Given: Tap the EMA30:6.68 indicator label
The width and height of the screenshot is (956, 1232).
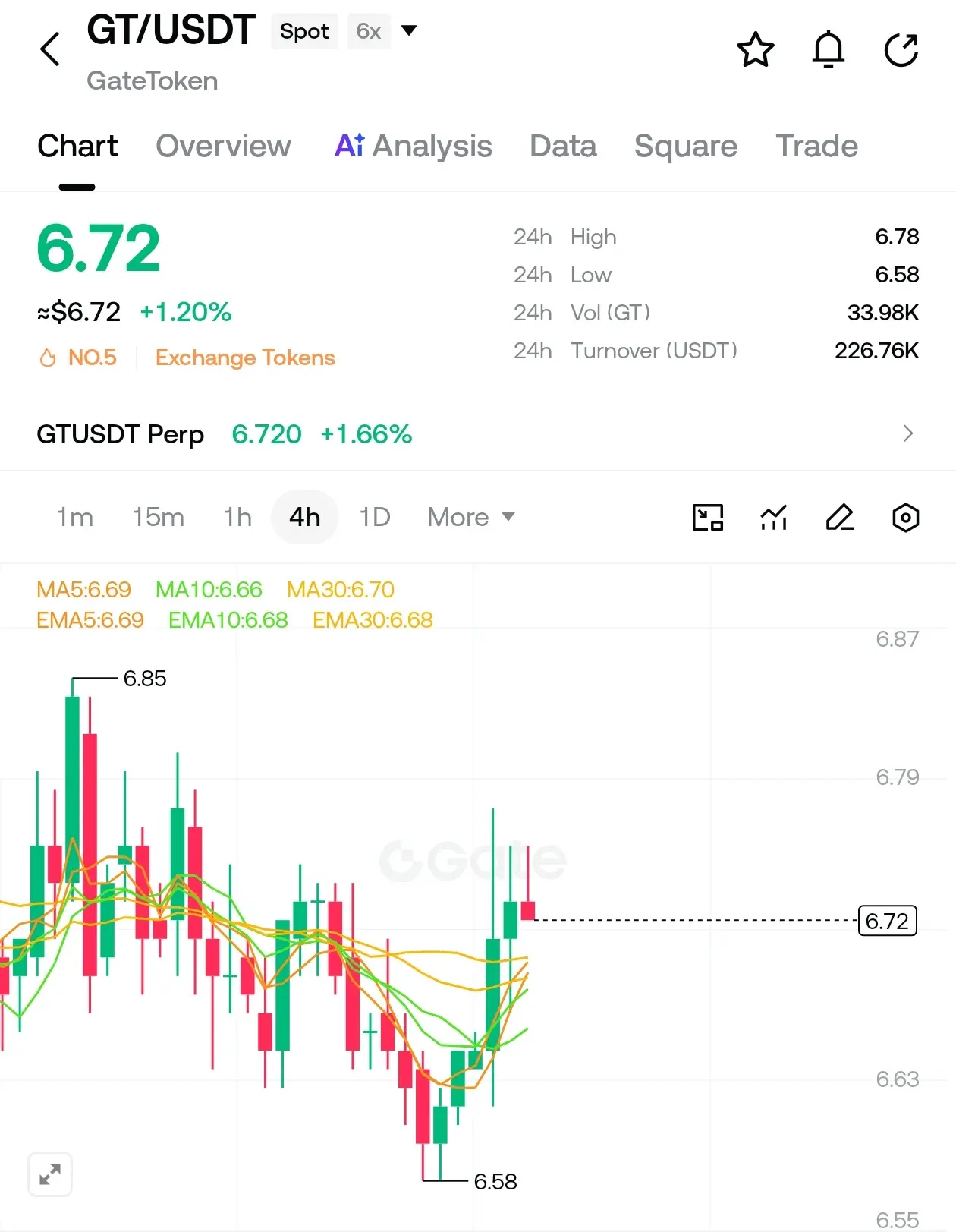Looking at the screenshot, I should point(373,619).
